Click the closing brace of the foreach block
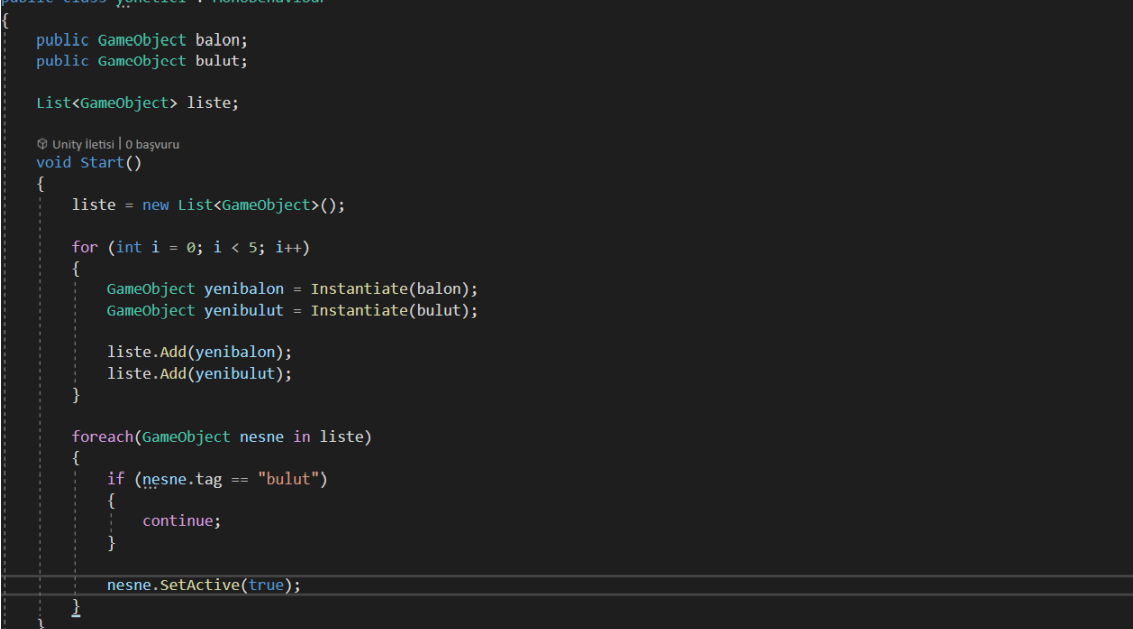Image resolution: width=1133 pixels, height=629 pixels. [76, 607]
